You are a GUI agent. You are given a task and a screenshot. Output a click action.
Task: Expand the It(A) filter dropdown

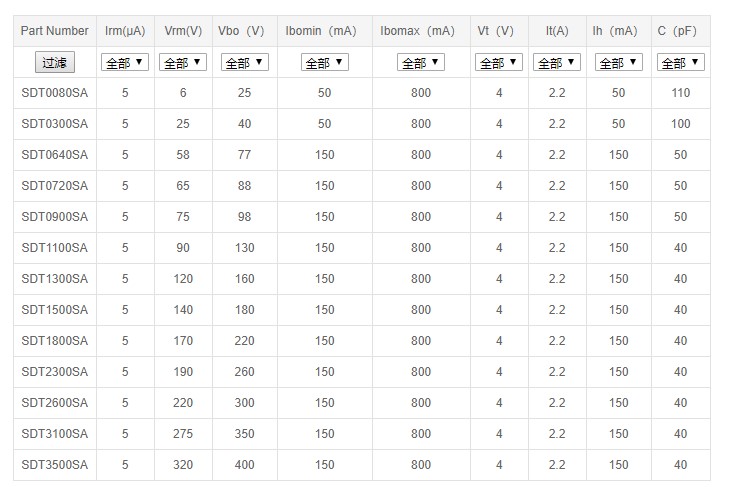[x=557, y=62]
